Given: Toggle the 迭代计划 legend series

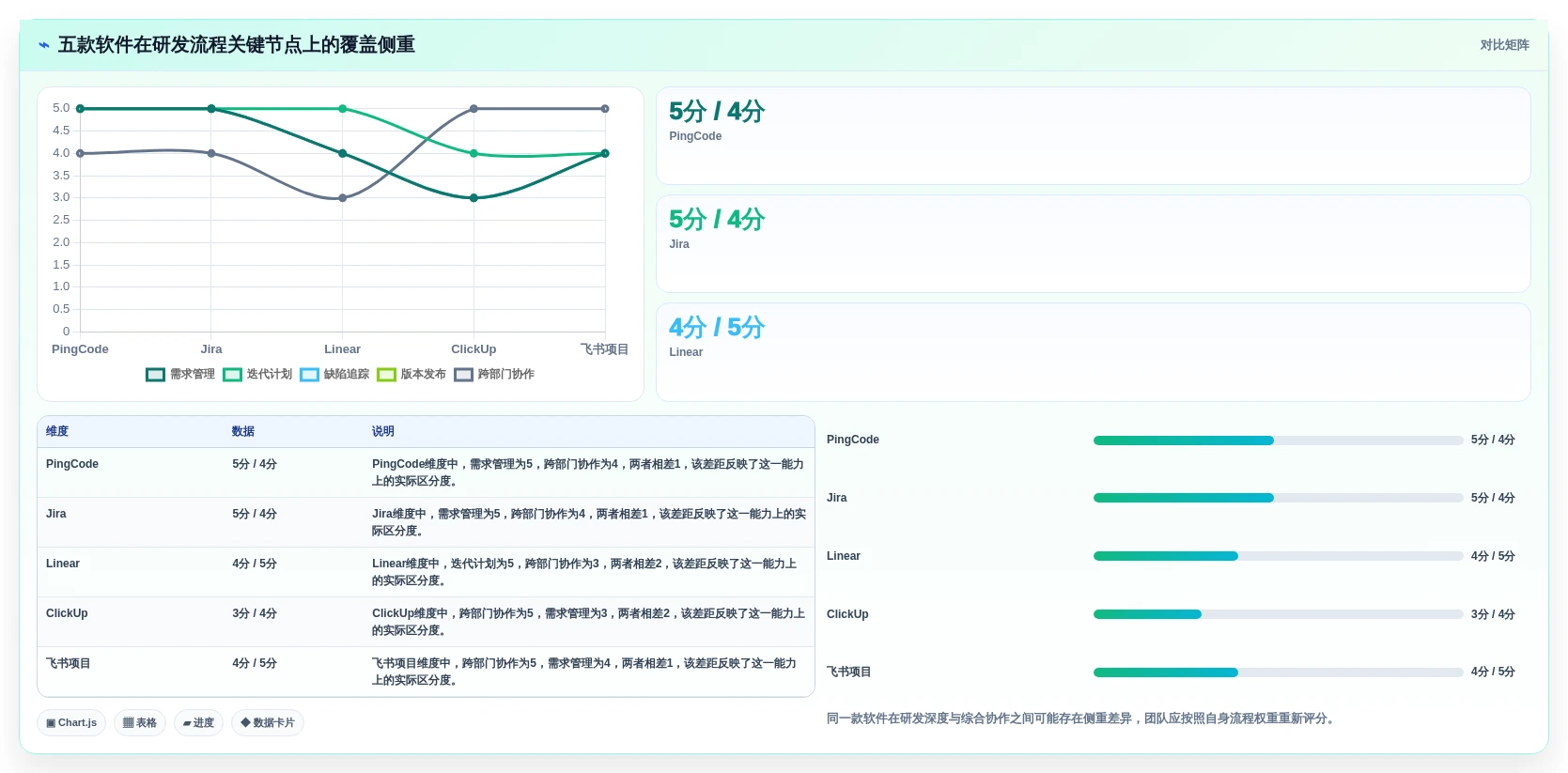Looking at the screenshot, I should (x=257, y=374).
